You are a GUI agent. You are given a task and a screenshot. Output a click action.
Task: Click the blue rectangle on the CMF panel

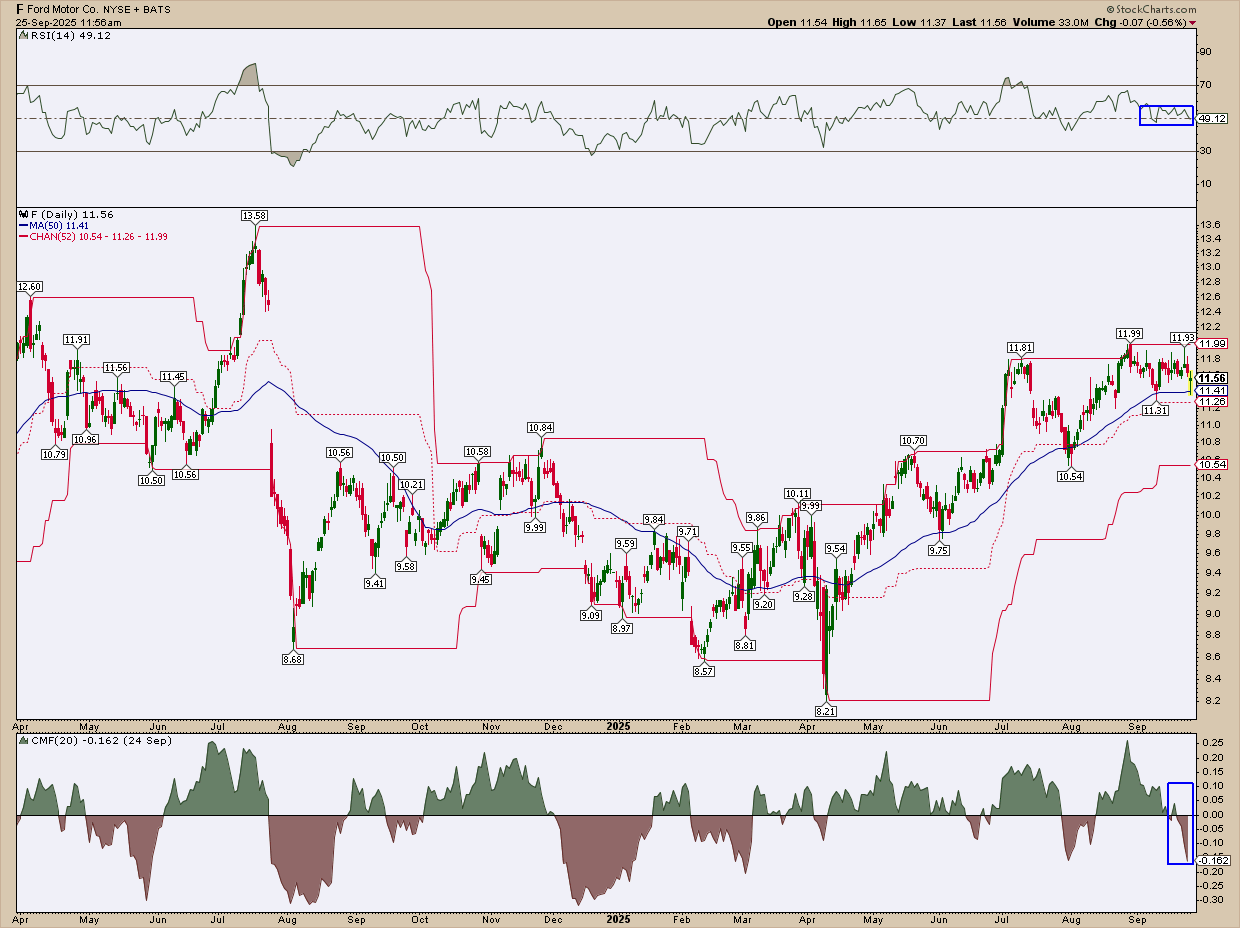[x=1180, y=823]
